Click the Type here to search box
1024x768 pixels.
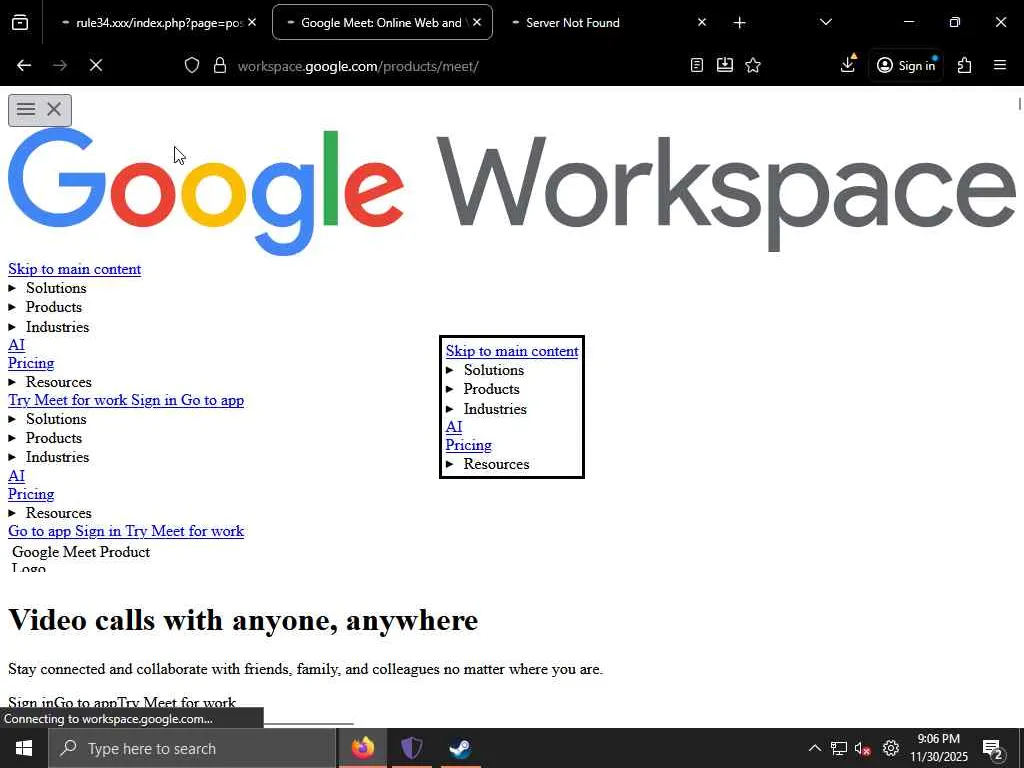click(192, 748)
